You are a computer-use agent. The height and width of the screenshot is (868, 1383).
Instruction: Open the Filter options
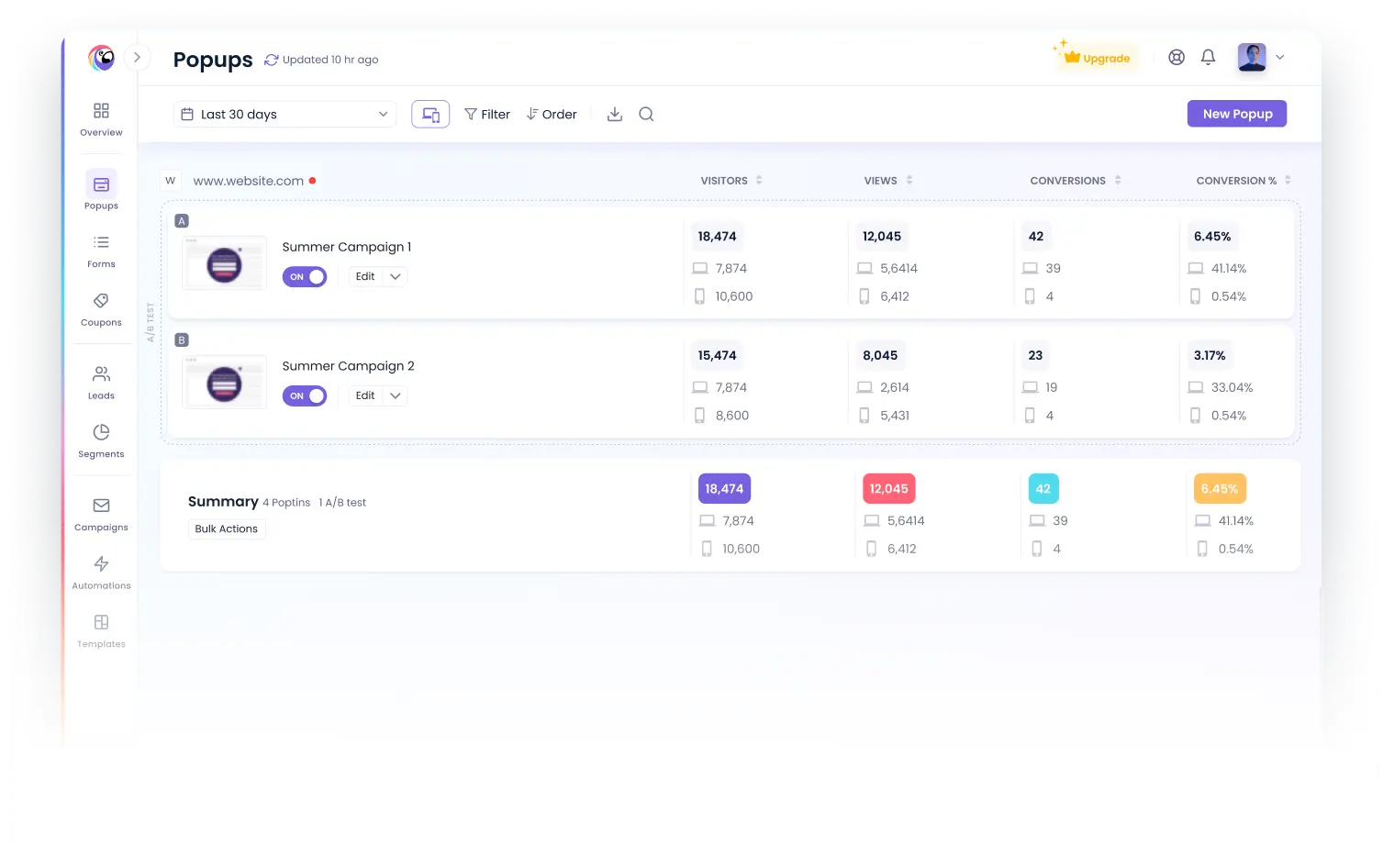pyautogui.click(x=487, y=114)
